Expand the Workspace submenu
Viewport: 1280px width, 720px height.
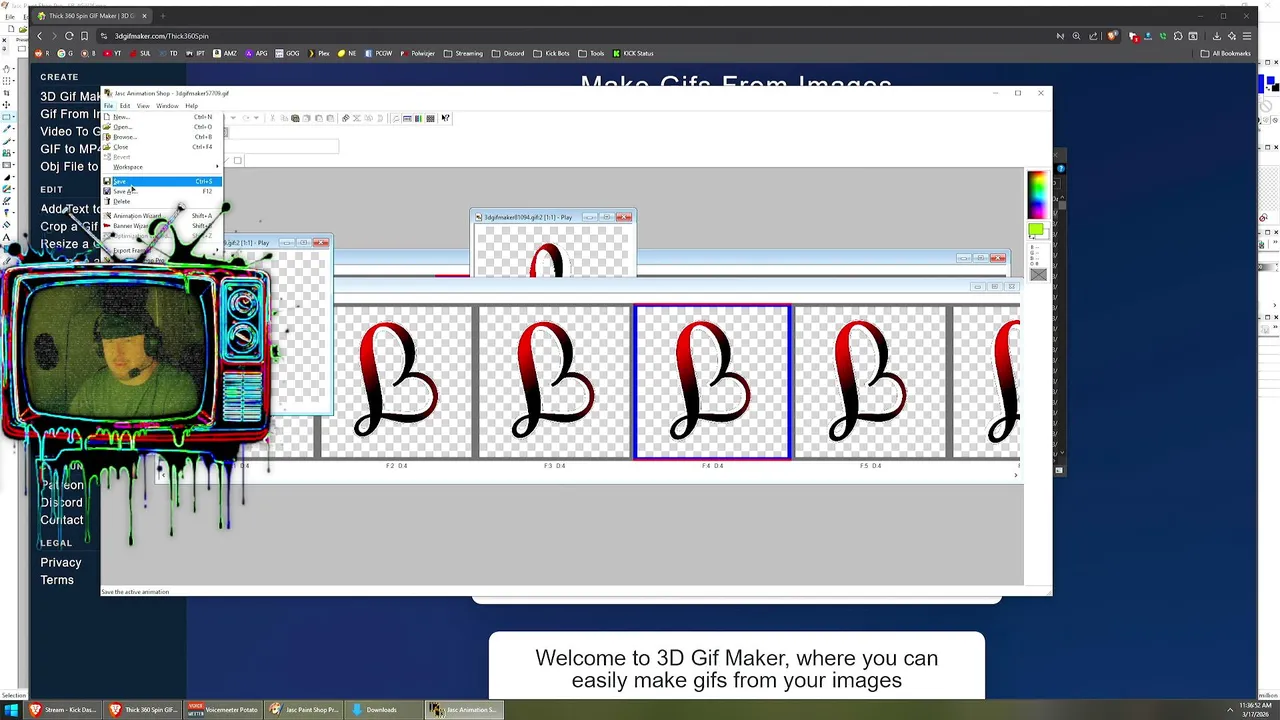(x=165, y=167)
